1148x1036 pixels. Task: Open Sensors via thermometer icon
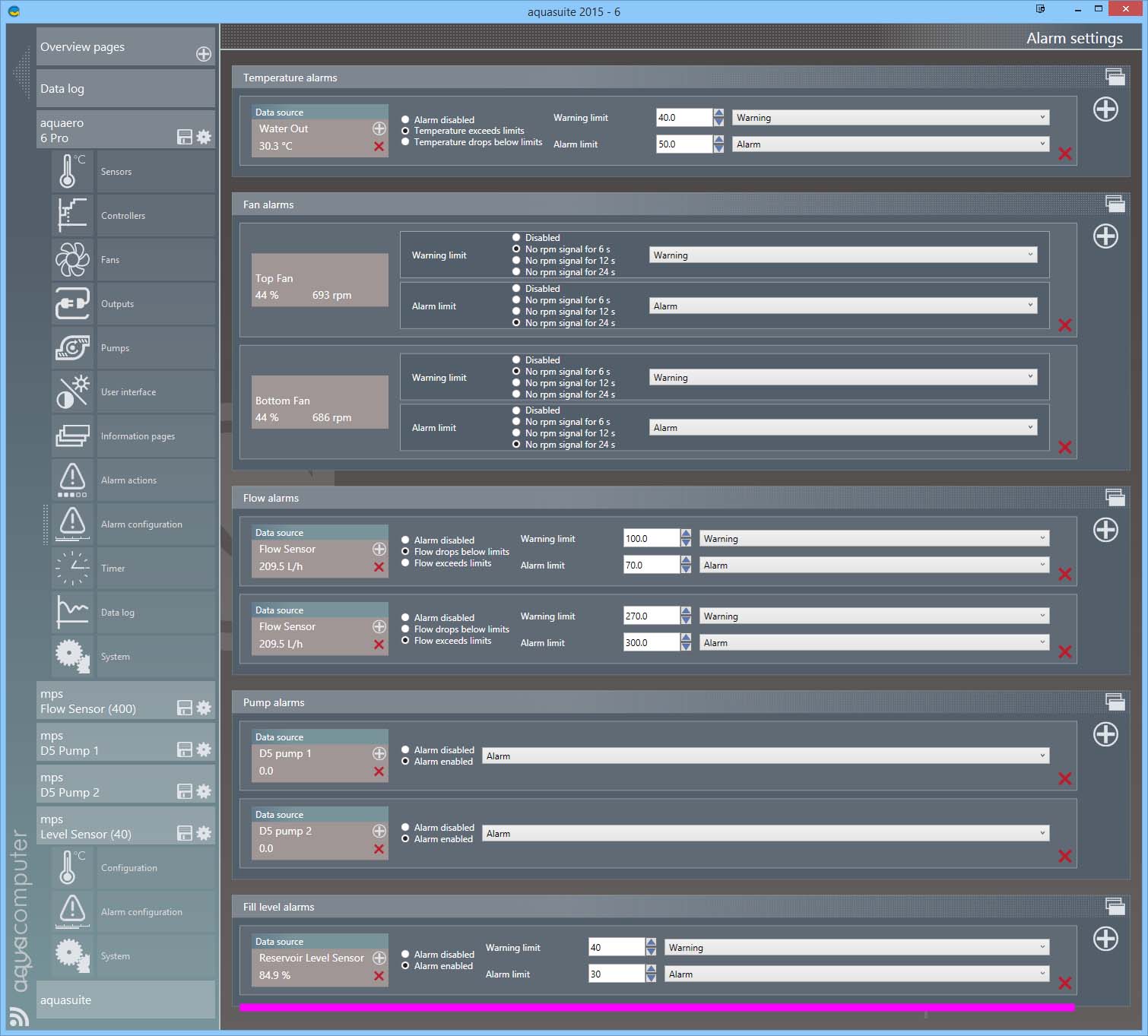[x=72, y=172]
